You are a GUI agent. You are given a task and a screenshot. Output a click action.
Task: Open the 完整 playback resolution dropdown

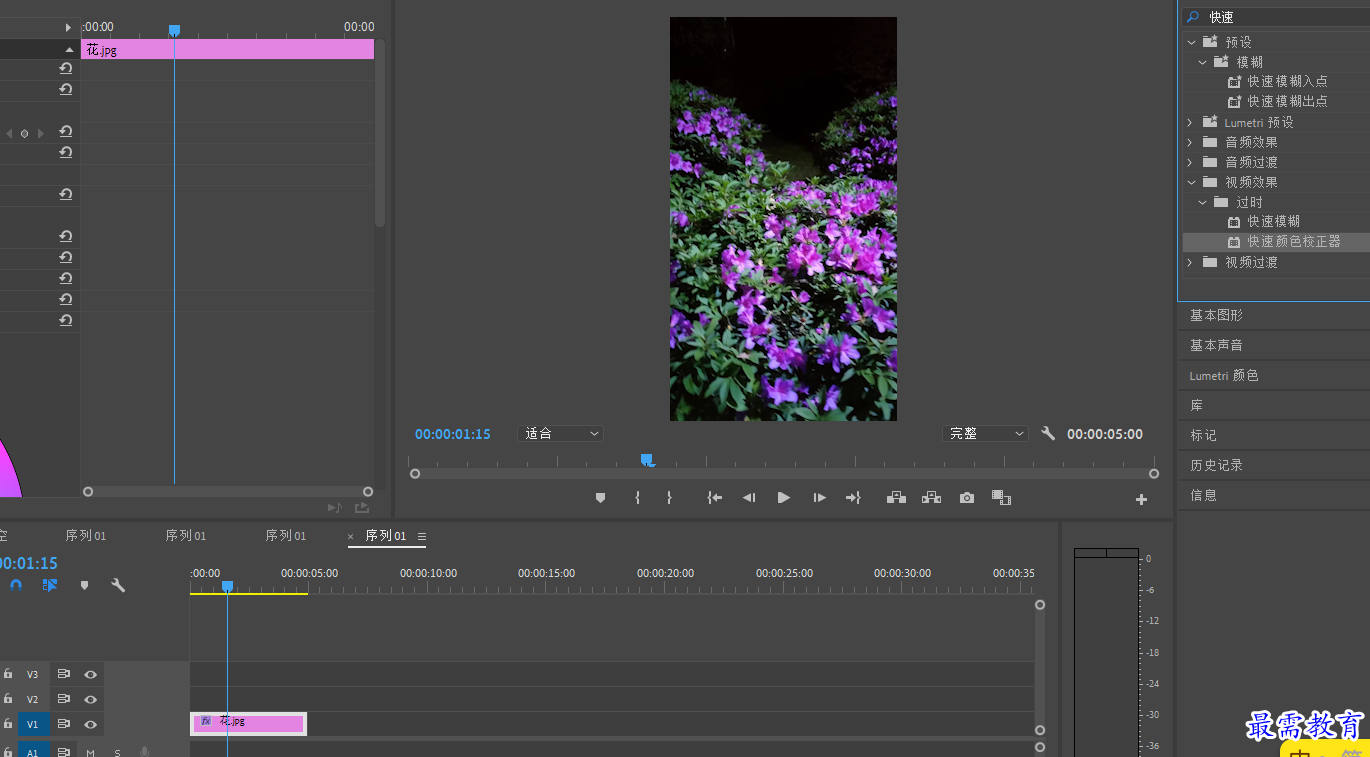tap(985, 434)
